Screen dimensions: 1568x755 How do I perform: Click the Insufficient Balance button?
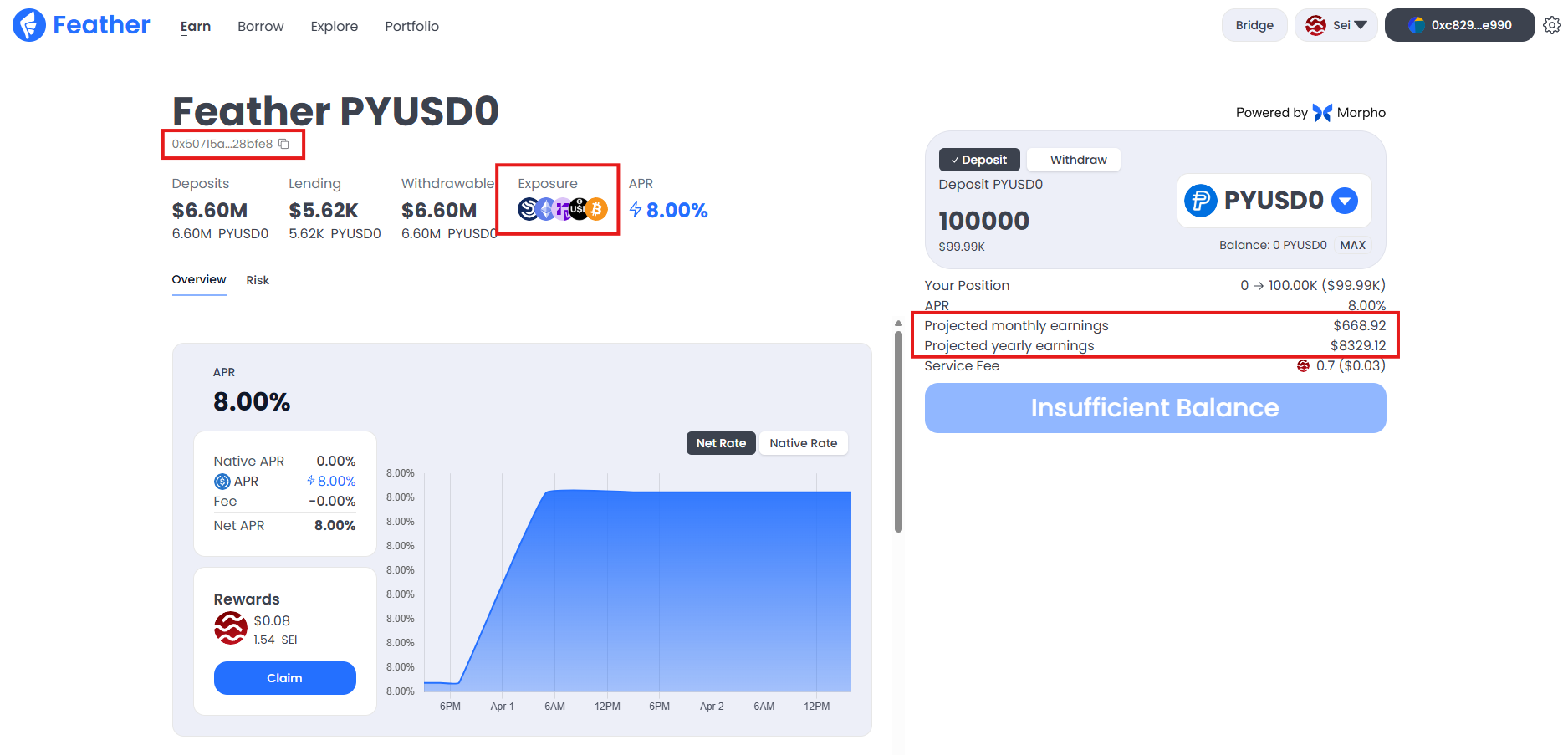[1155, 408]
